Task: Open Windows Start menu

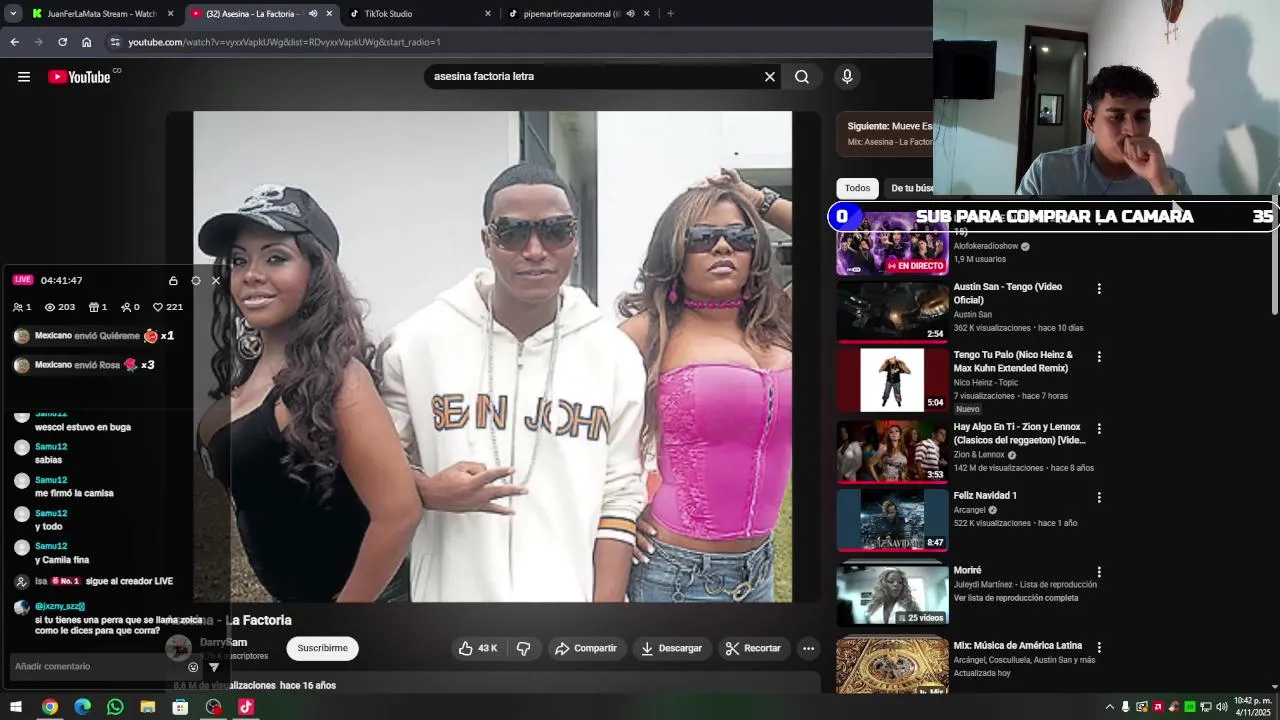Action: [16, 707]
